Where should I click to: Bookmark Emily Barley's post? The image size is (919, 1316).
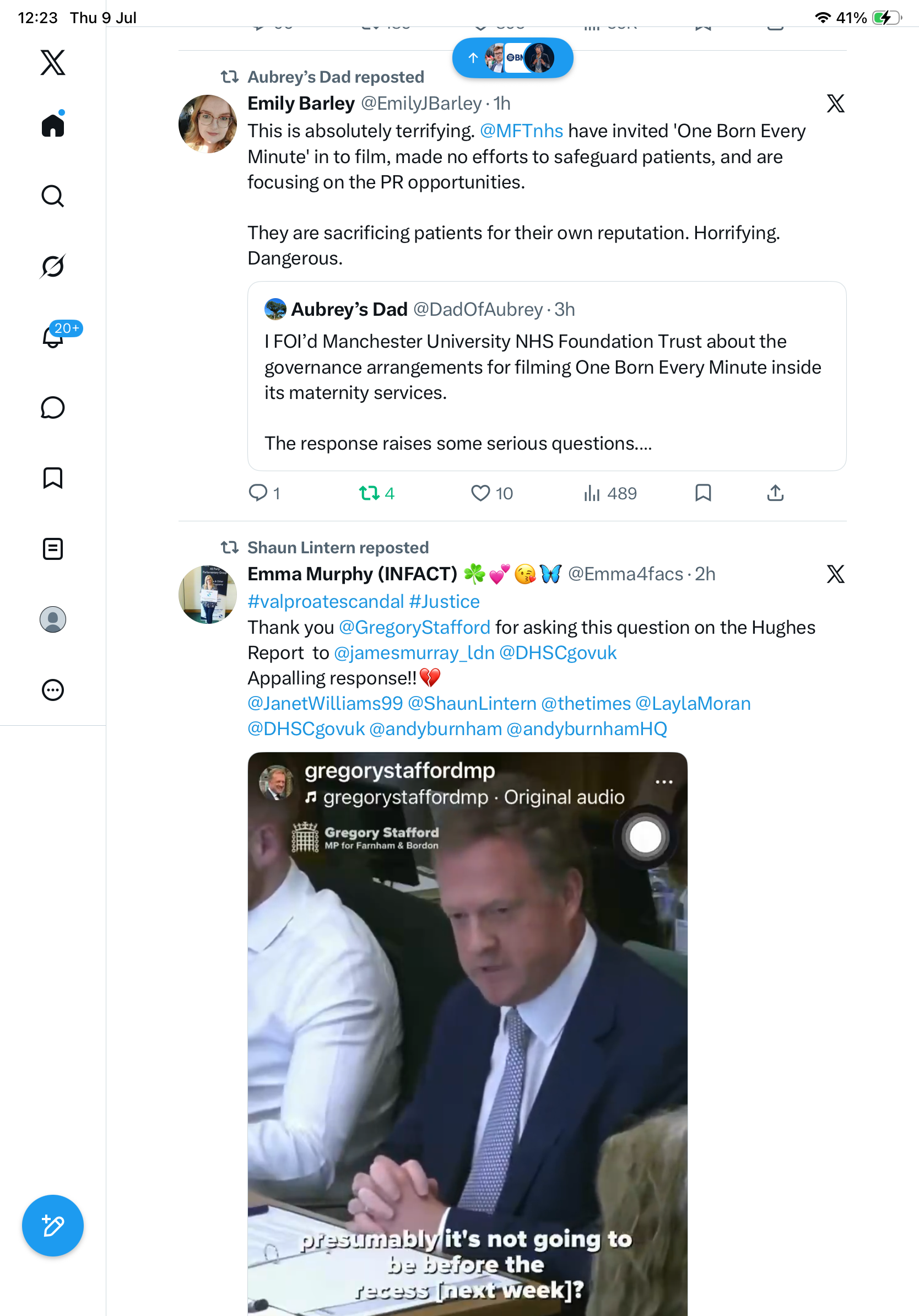(x=703, y=493)
